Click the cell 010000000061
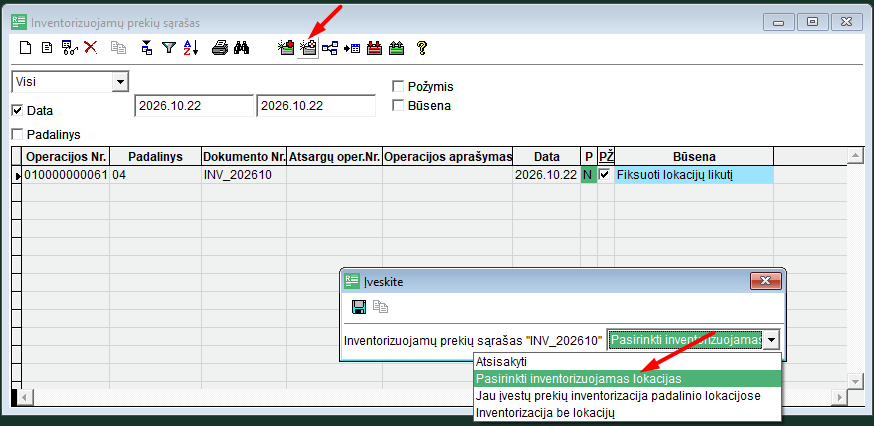This screenshot has height=426, width=874. [x=65, y=175]
